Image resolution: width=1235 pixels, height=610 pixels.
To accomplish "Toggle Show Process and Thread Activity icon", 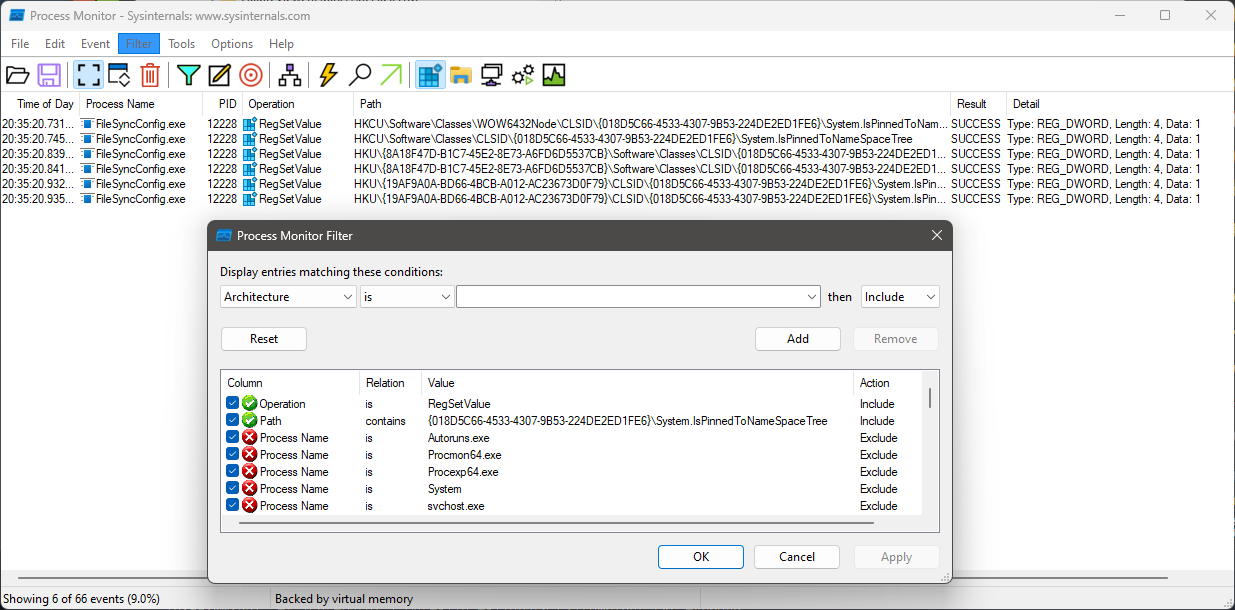I will pyautogui.click(x=523, y=75).
